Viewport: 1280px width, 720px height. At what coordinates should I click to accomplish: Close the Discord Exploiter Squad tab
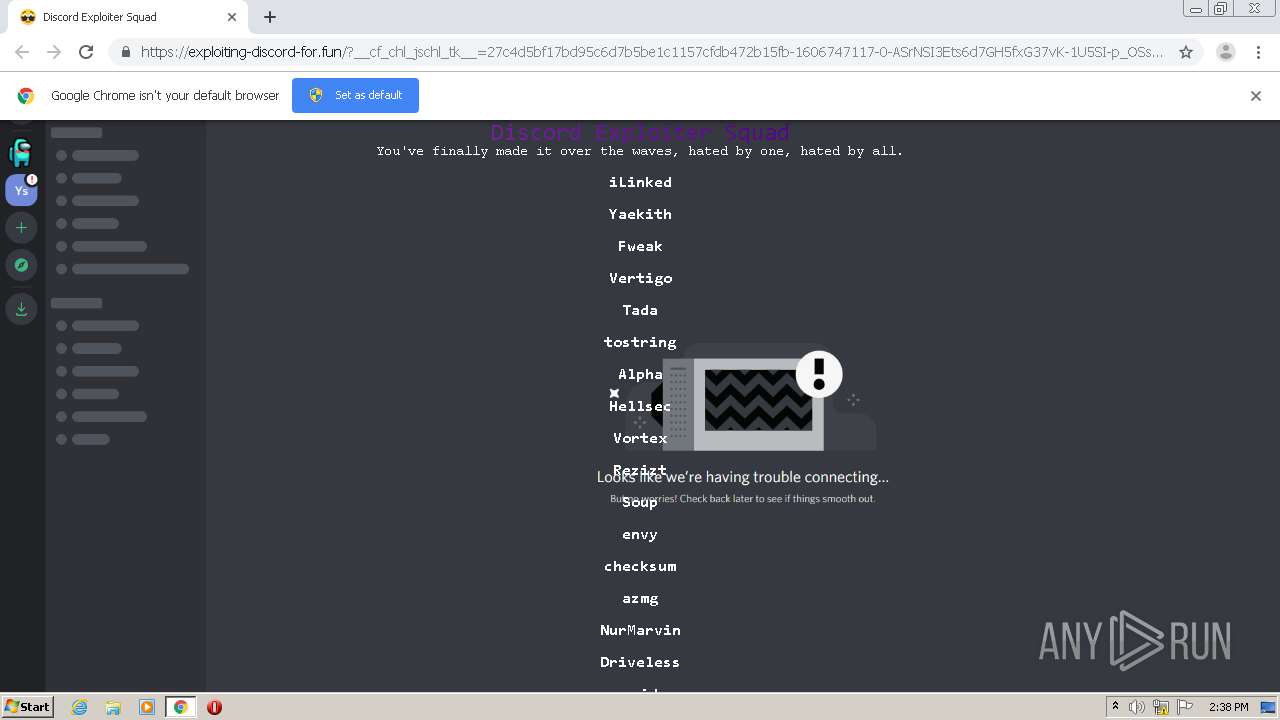pos(232,17)
